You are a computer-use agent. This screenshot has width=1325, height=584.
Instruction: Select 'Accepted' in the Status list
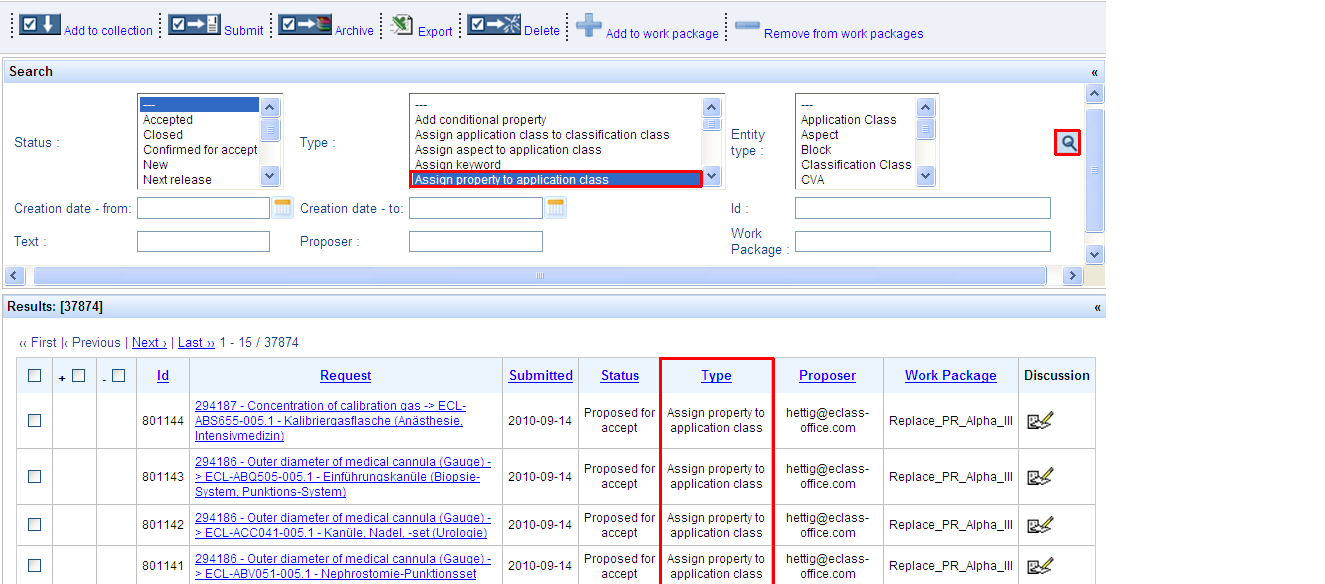pos(168,120)
